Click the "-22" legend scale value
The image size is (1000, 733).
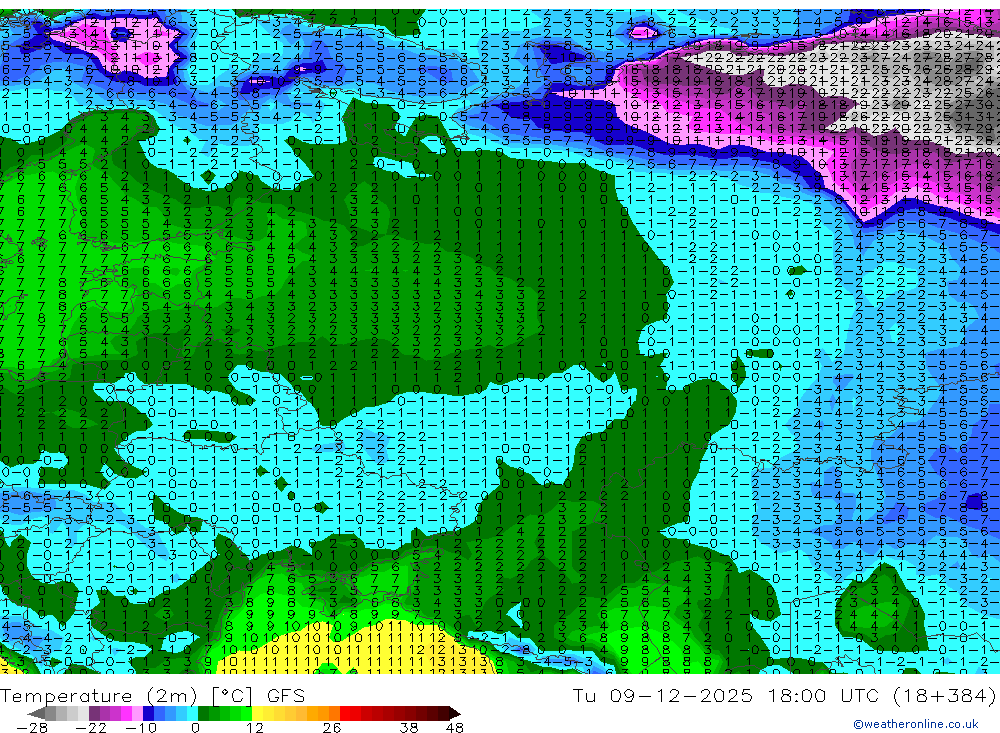91,727
